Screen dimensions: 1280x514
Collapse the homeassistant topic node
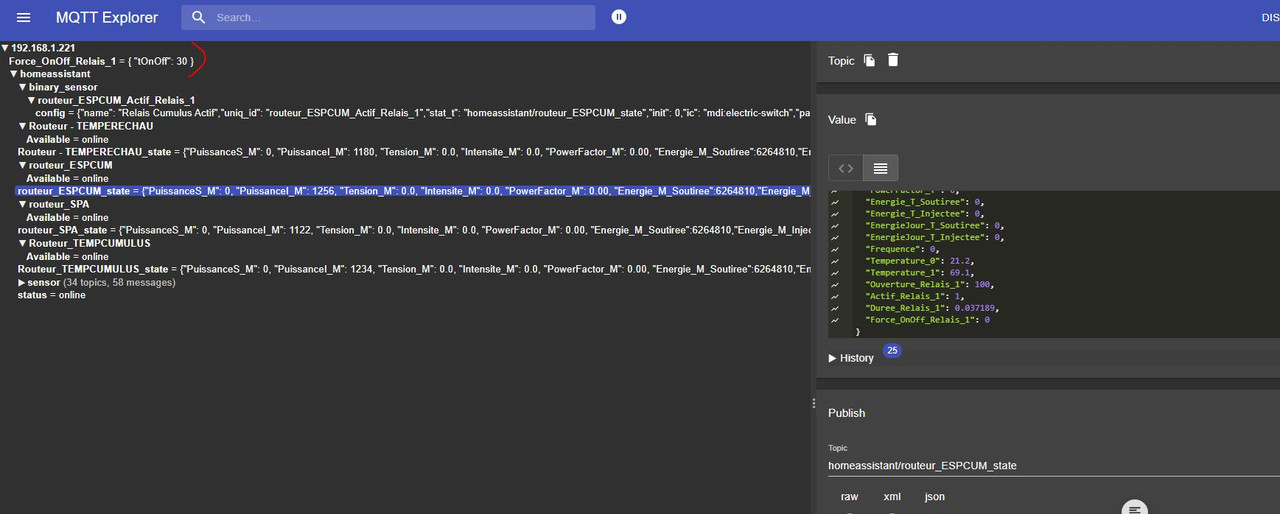(14, 74)
